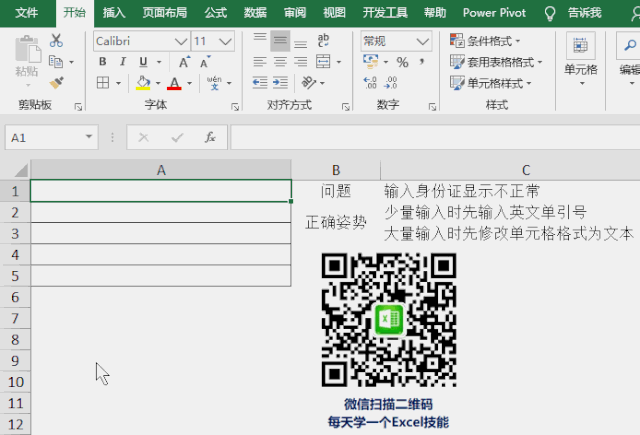Viewport: 640px width, 435px height.
Task: Switch to the 页面布局 tab
Action: tap(165, 13)
